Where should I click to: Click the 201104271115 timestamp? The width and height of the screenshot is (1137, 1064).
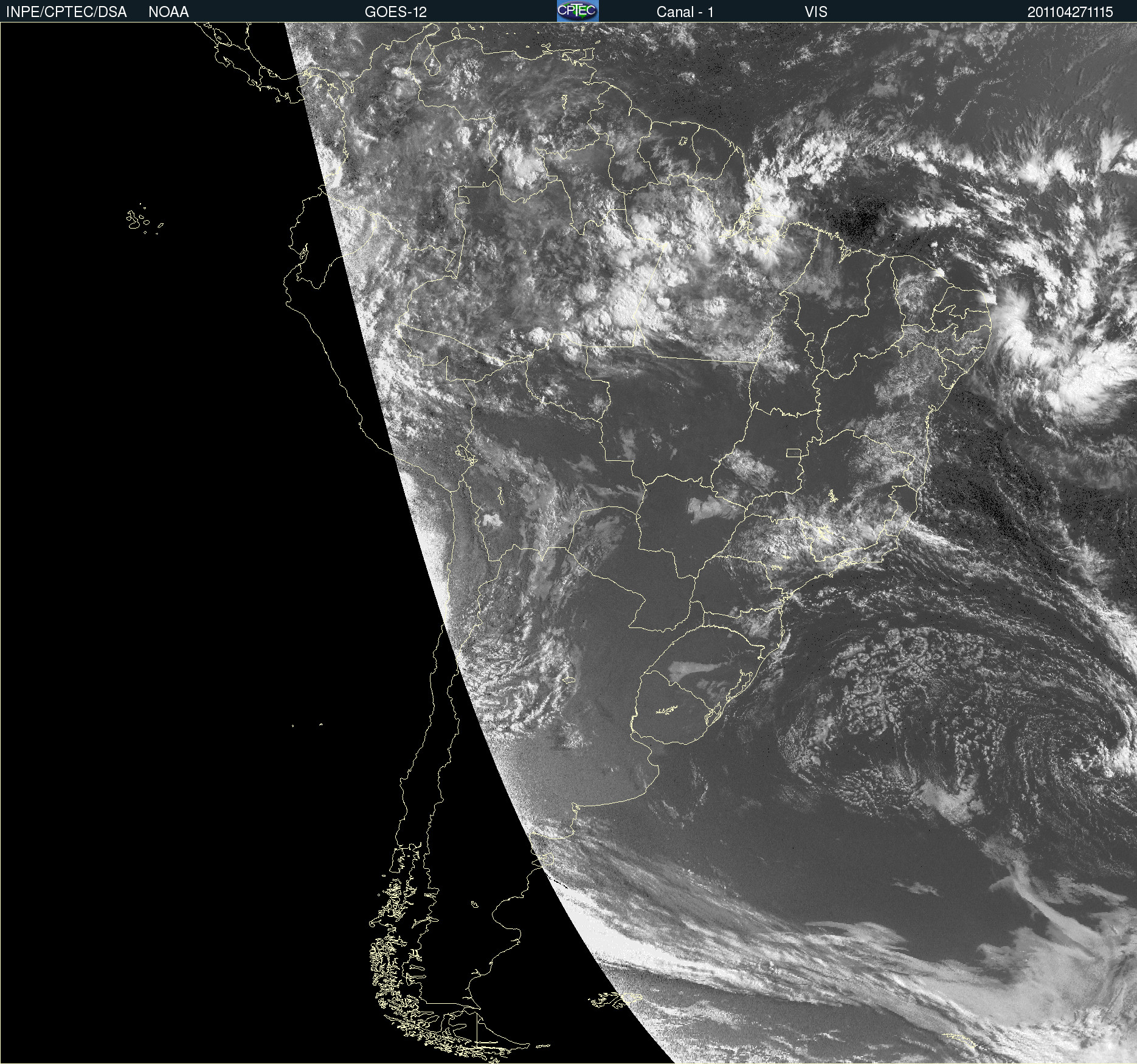tap(1070, 12)
